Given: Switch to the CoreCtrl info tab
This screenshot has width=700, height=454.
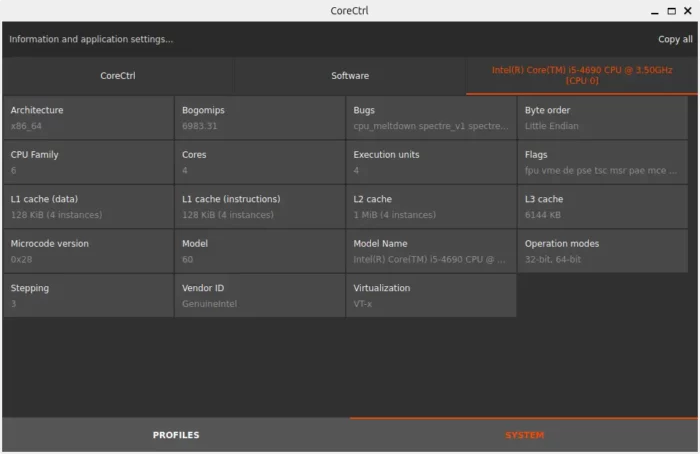Looking at the screenshot, I should pos(117,76).
